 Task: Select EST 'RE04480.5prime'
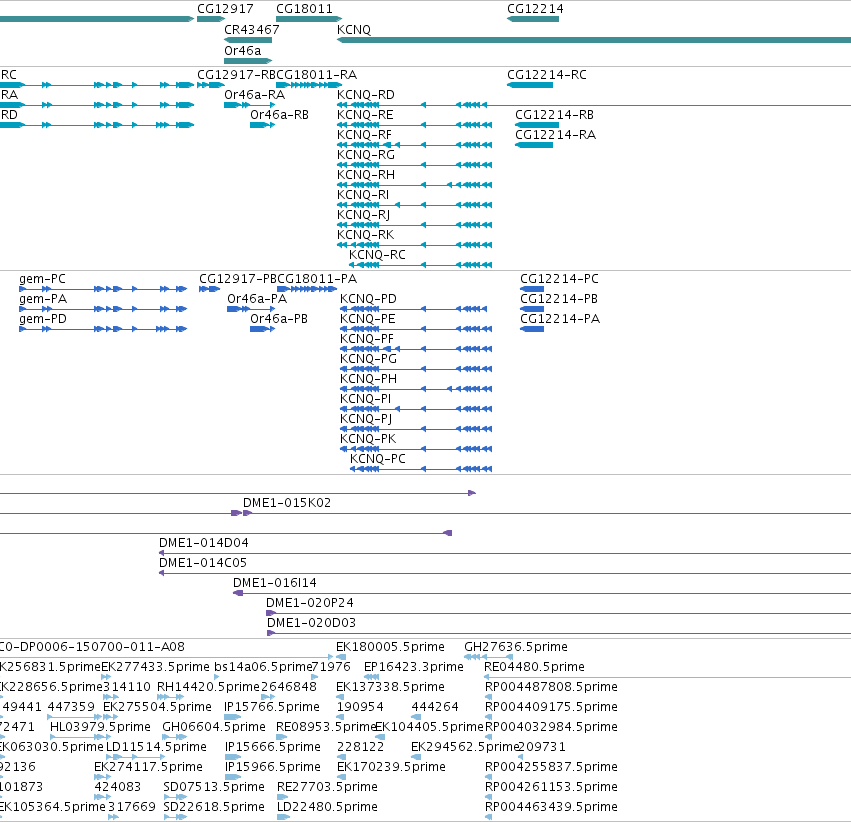click(535, 667)
